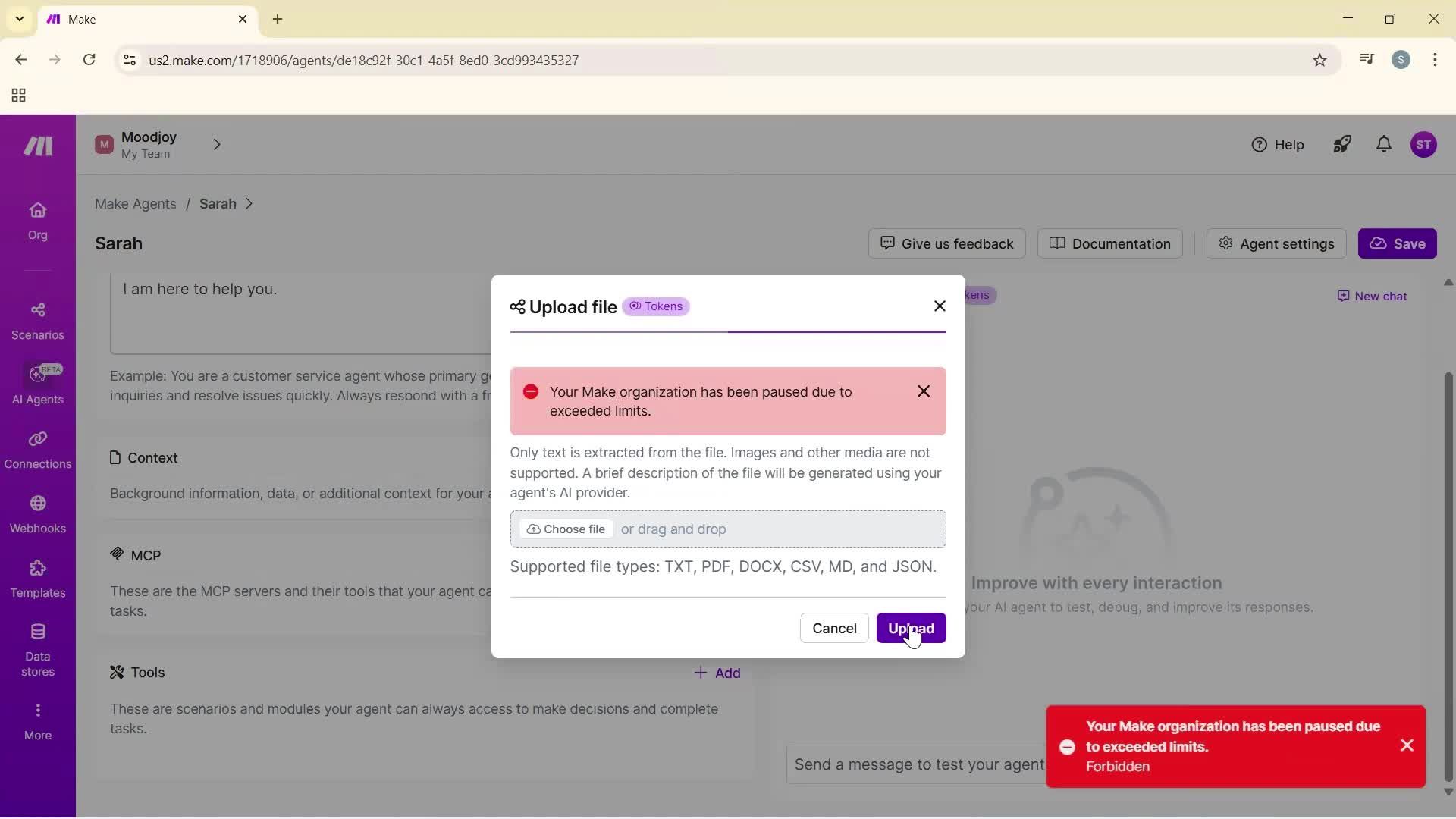Go to the Connections page

[x=37, y=450]
